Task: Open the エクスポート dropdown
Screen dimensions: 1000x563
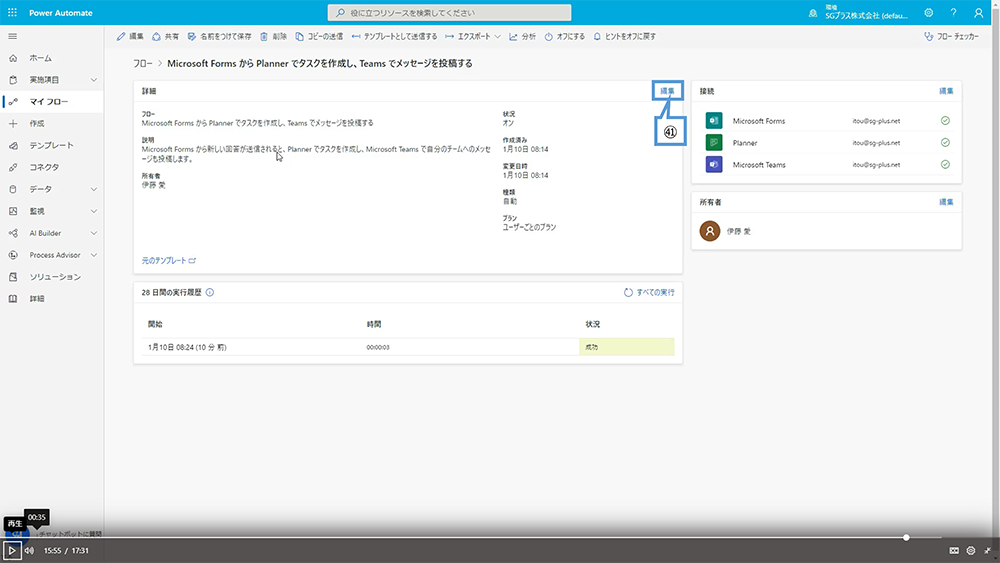Action: [x=473, y=36]
